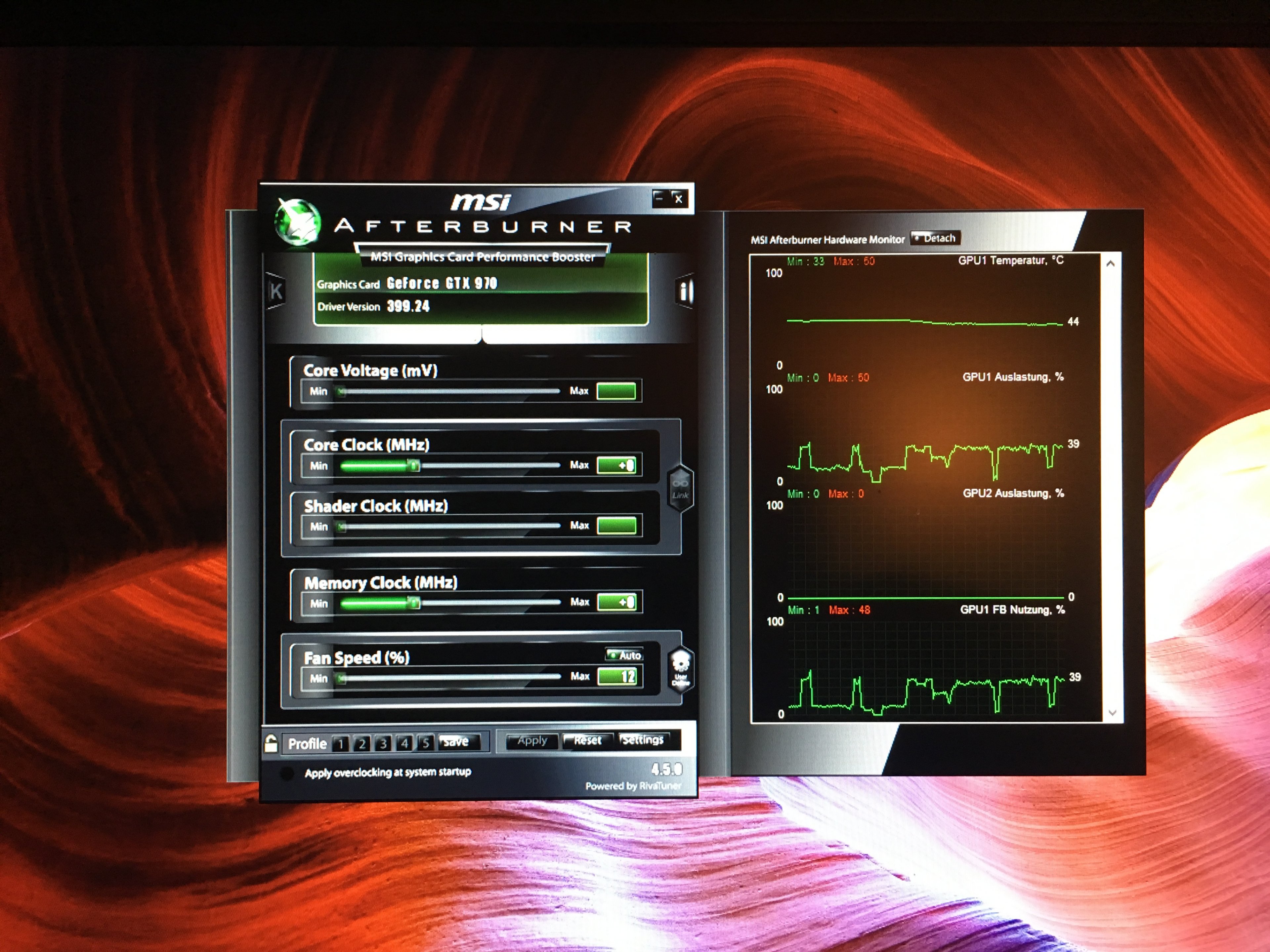Toggle the fan speed Auto button
The image size is (1270, 952).
point(625,655)
